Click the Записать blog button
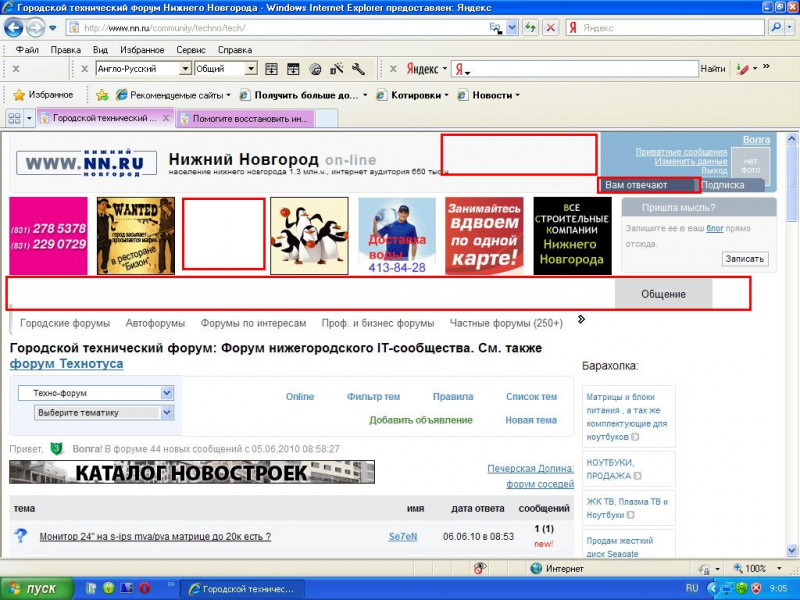The width and height of the screenshot is (800, 600). click(x=744, y=259)
